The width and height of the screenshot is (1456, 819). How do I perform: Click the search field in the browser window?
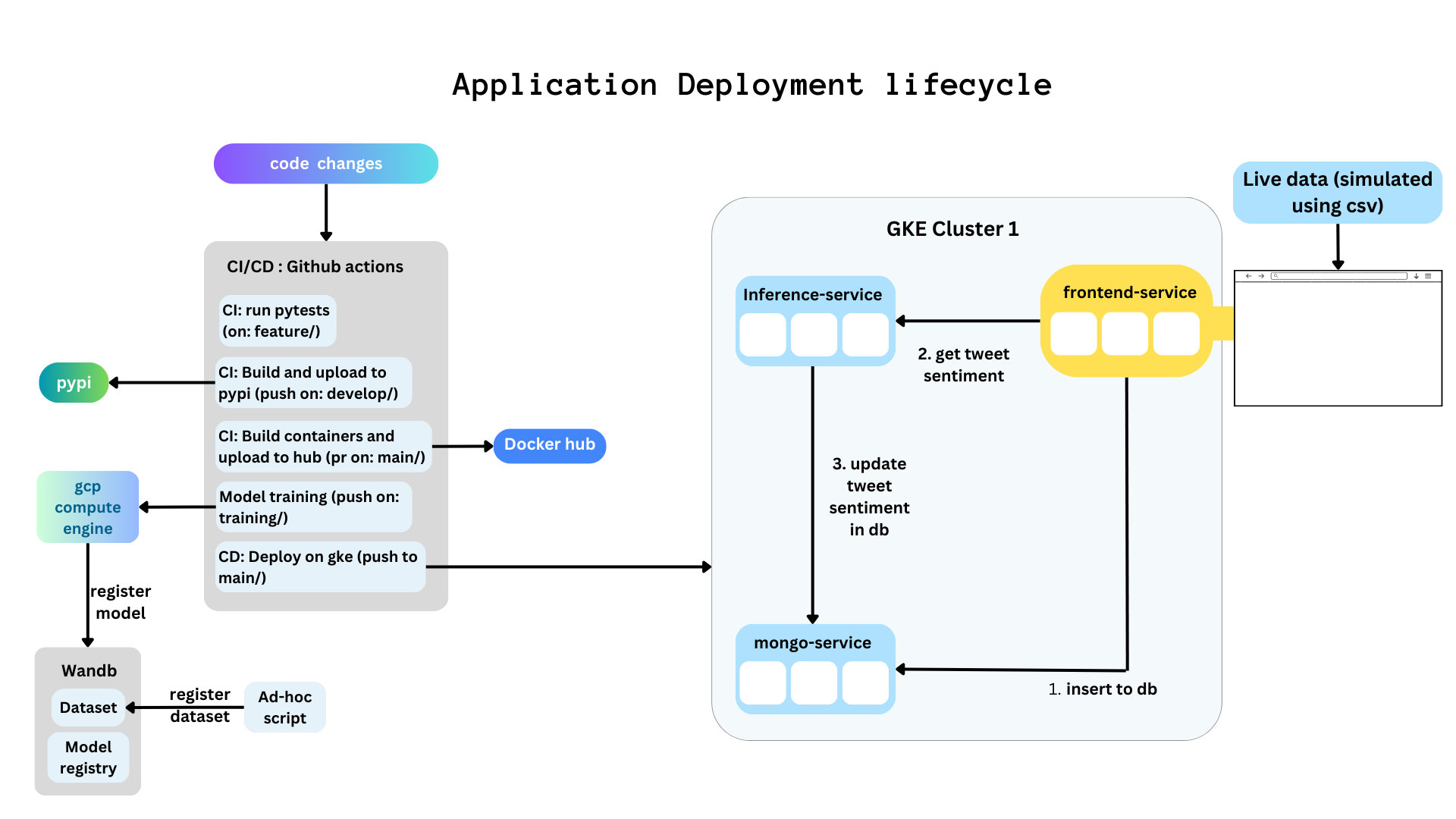click(x=1339, y=275)
